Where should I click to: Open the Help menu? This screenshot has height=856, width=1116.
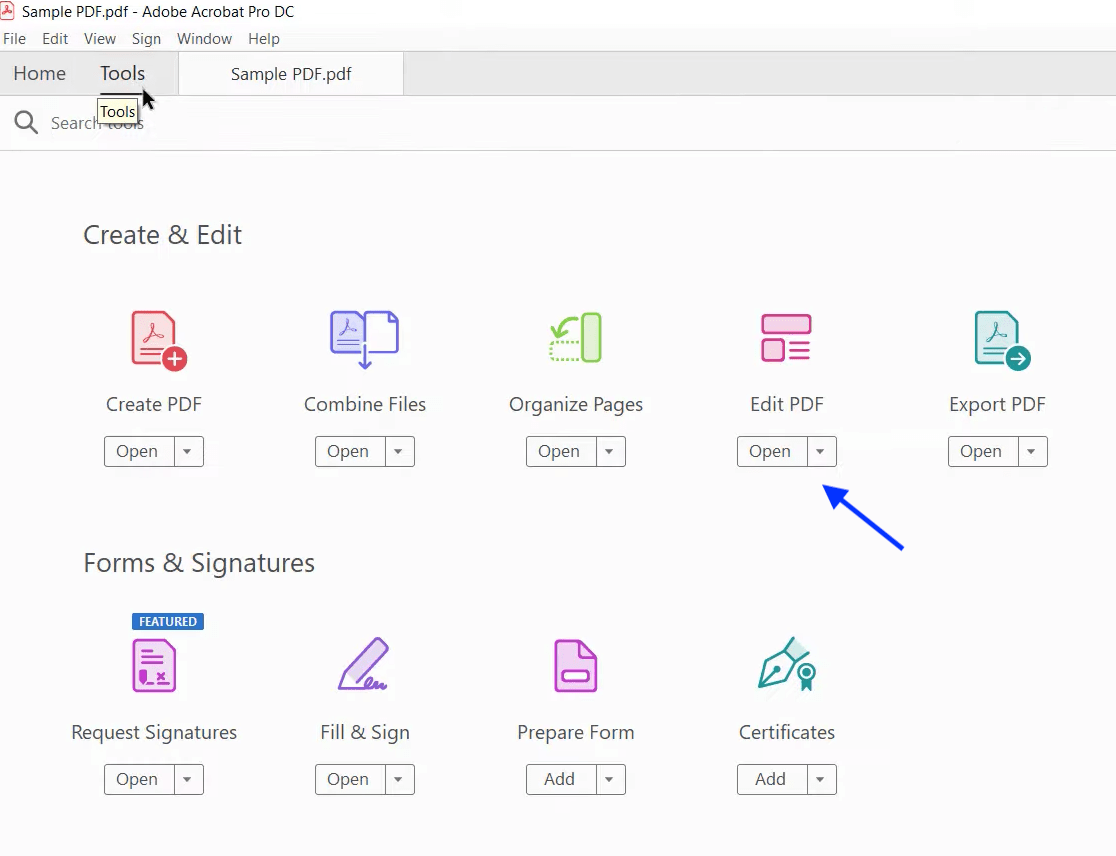click(x=263, y=38)
